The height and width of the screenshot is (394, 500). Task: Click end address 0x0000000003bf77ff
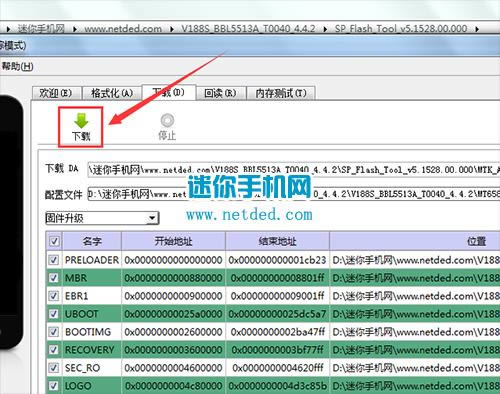[x=277, y=350]
